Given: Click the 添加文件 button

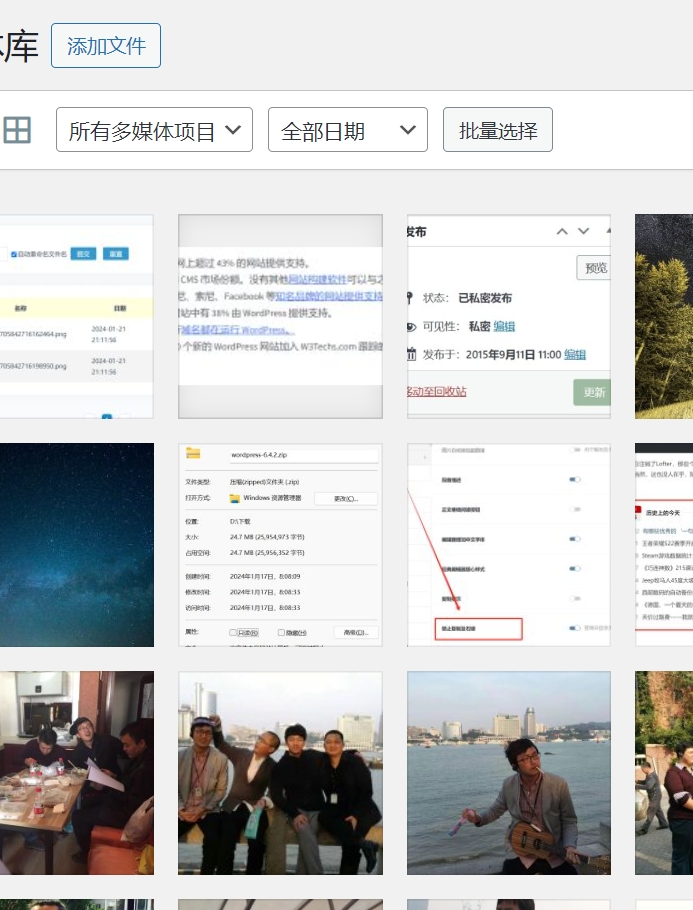Looking at the screenshot, I should [106, 46].
